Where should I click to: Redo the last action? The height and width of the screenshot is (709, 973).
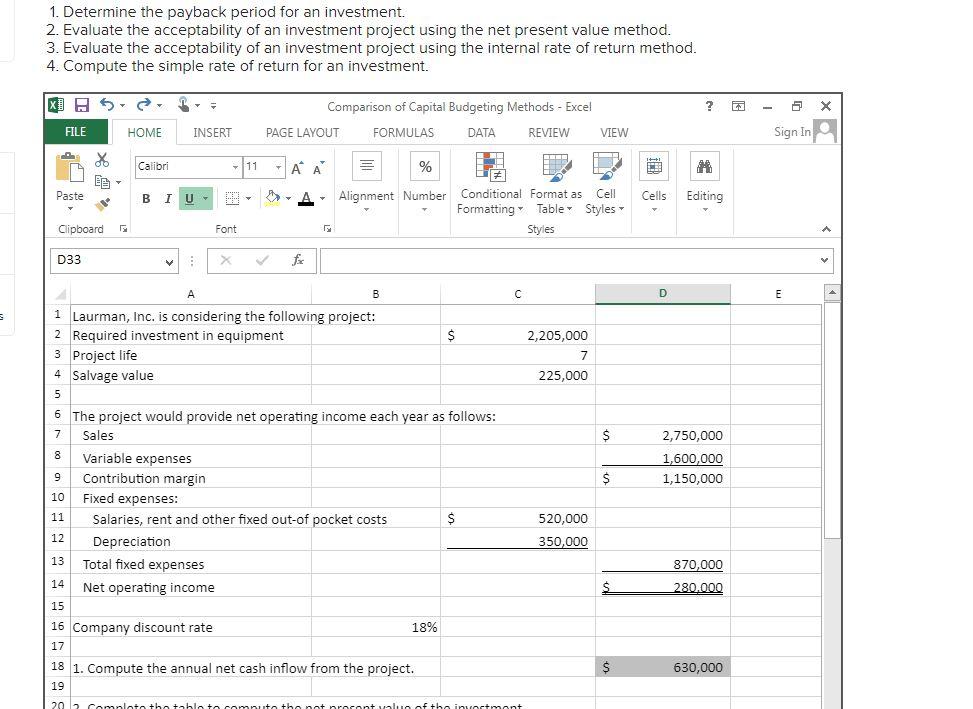click(x=143, y=105)
